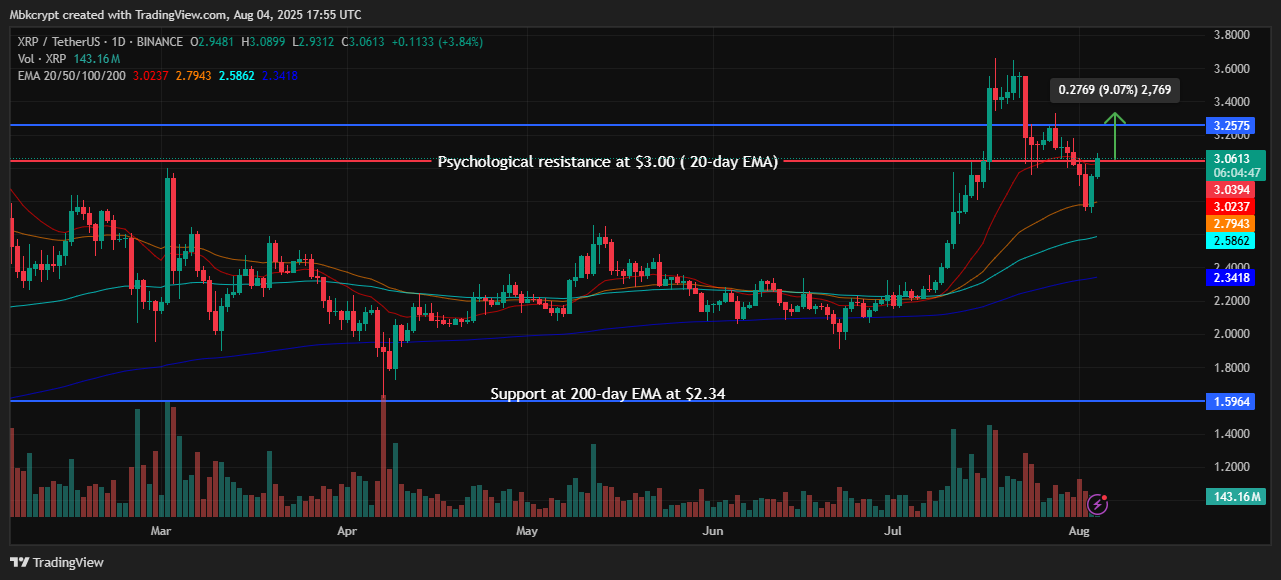Click the teal 3.0613 current price label
The width and height of the screenshot is (1281, 580).
[1231, 158]
